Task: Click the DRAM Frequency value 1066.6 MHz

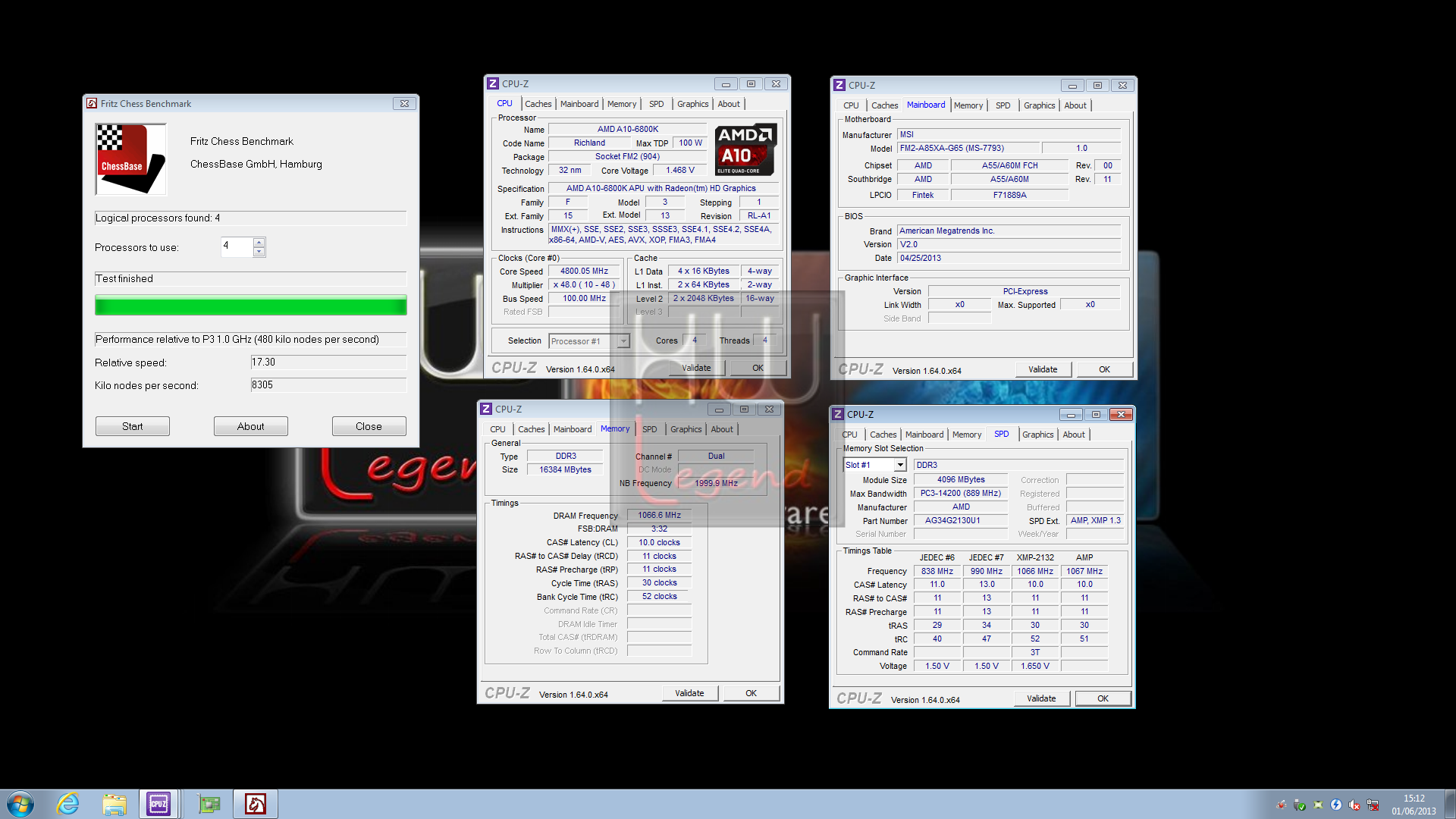Action: [659, 516]
